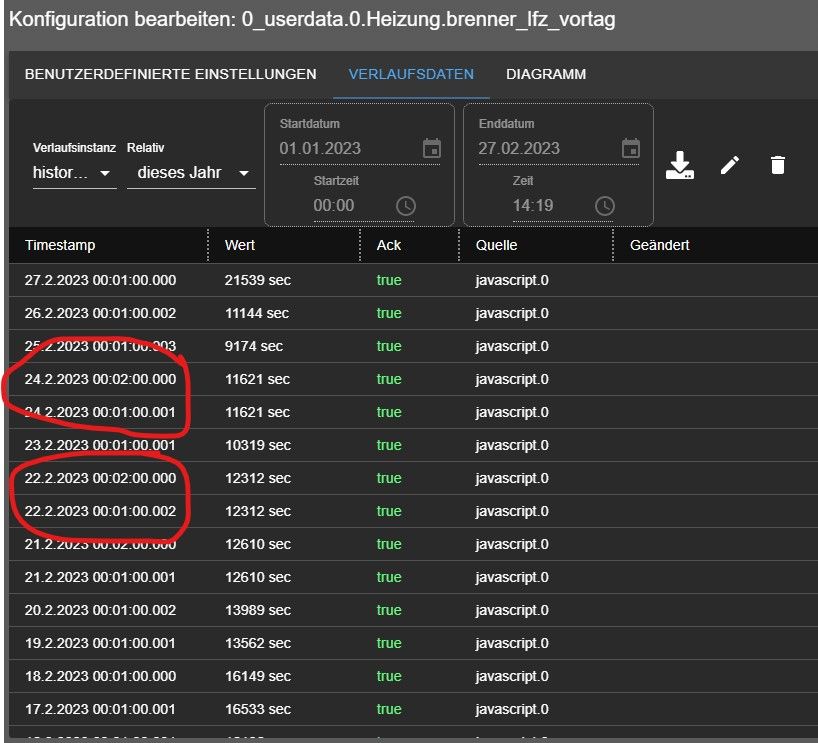Click the Startzeit clock icon

[405, 205]
